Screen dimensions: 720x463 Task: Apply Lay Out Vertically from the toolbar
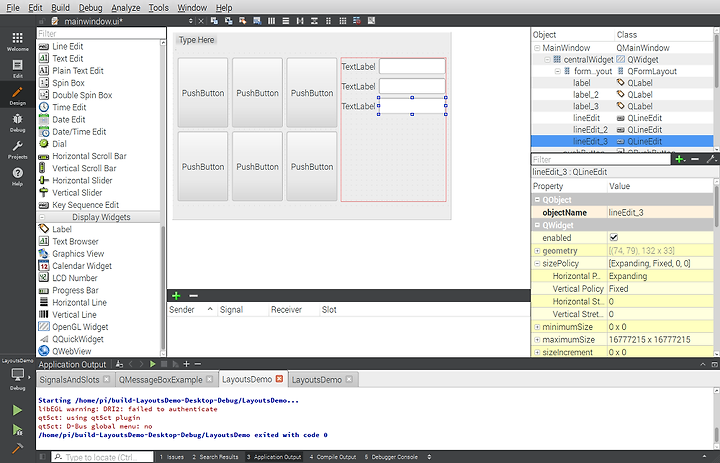[x=286, y=21]
